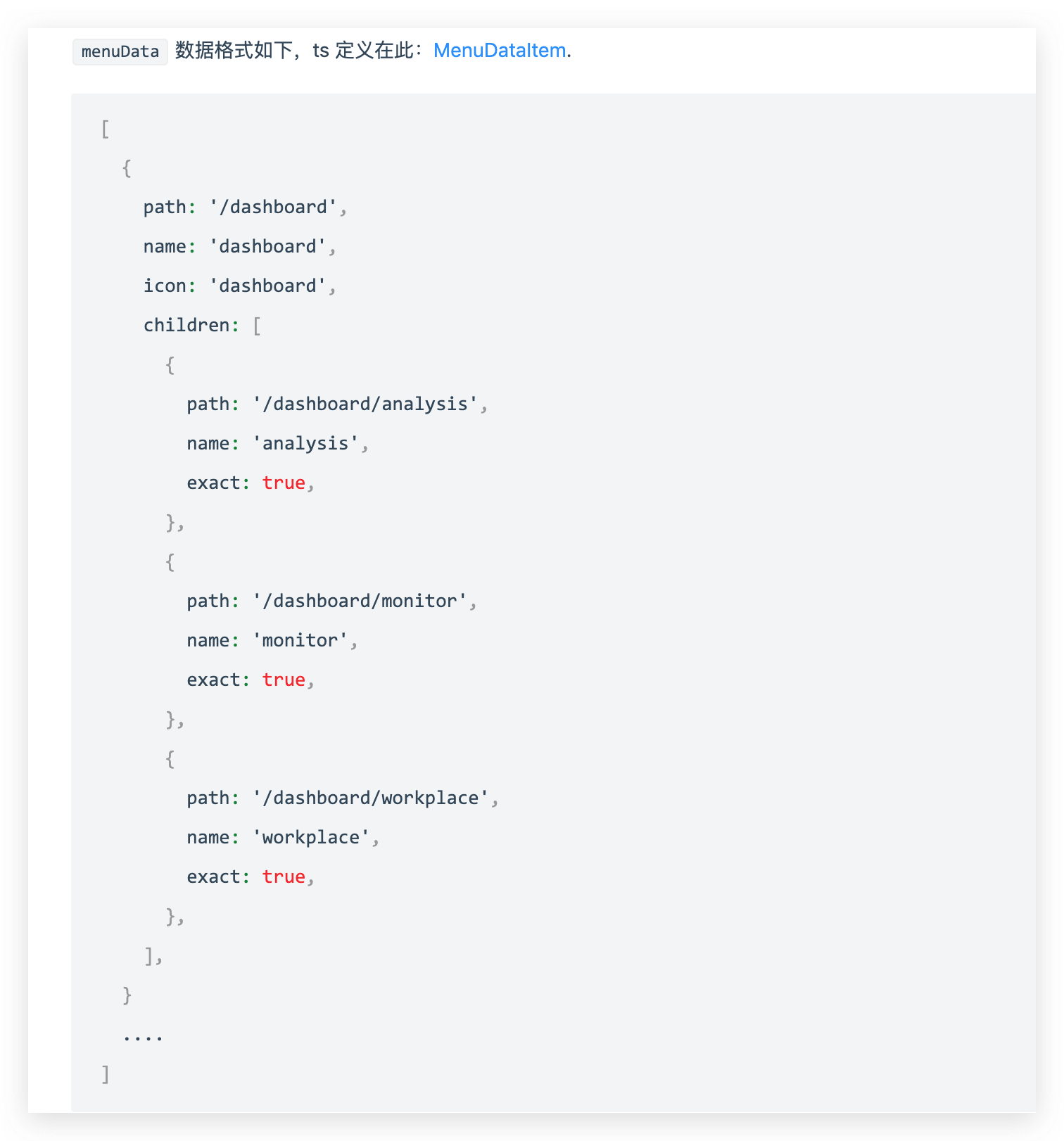Click the text "path: '/dashboard',"
This screenshot has height=1141, width=1064.
246,207
